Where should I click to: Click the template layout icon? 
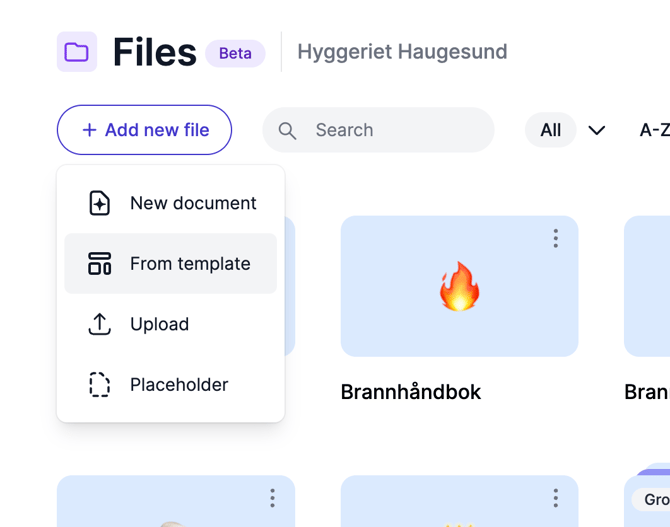coord(100,263)
